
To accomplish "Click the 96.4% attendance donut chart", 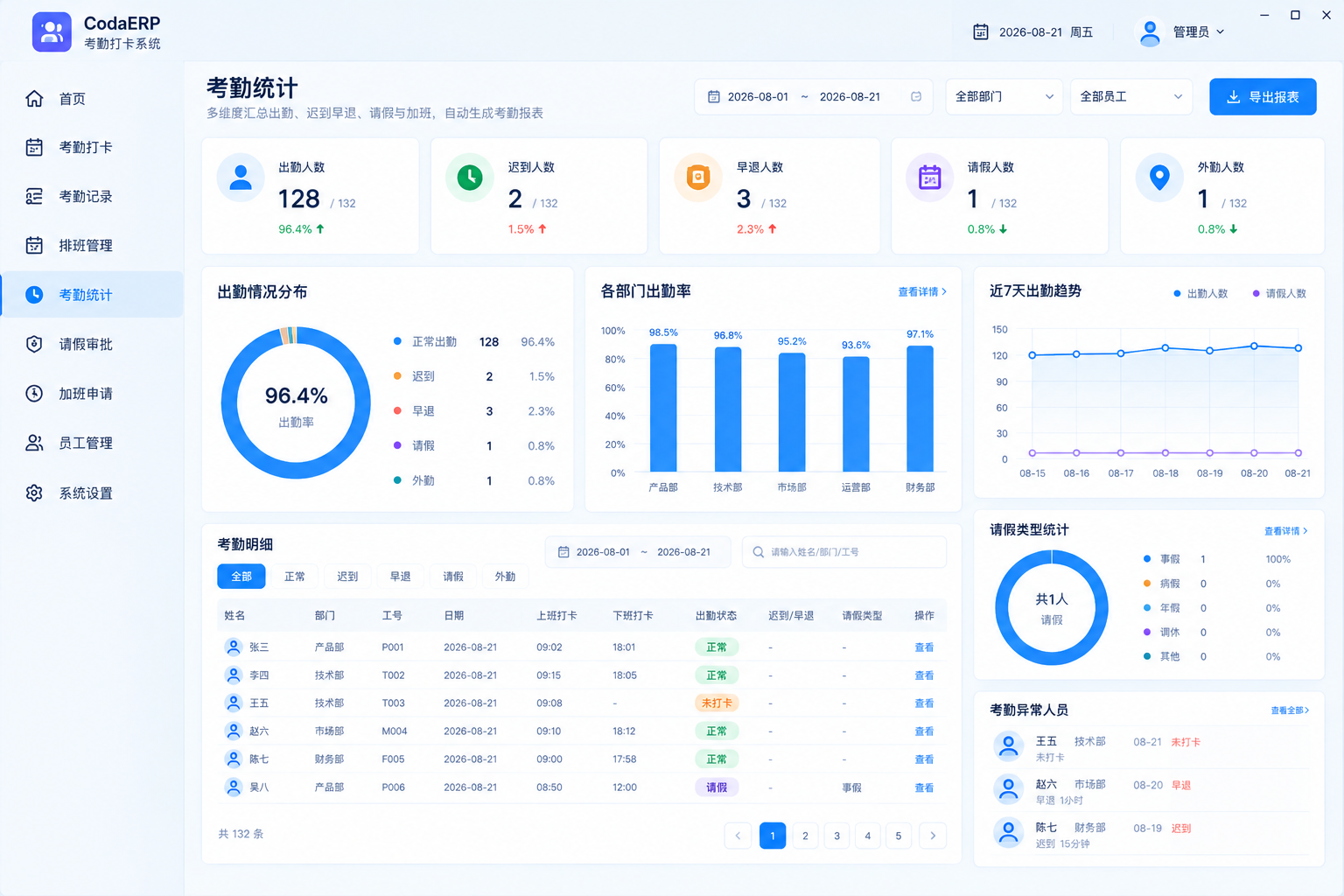I will tap(296, 402).
